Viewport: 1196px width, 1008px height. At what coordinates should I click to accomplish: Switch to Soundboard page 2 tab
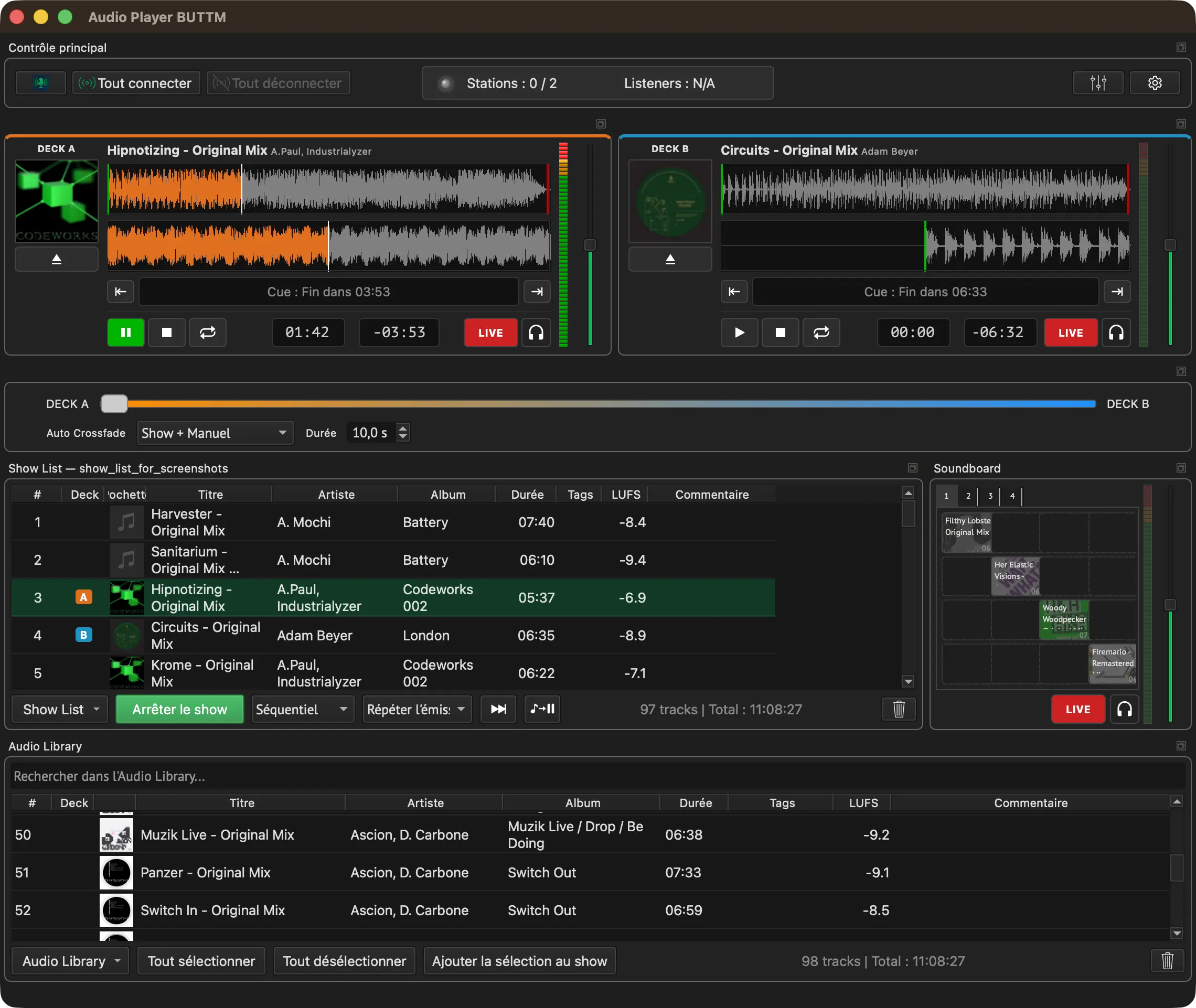[x=968, y=496]
